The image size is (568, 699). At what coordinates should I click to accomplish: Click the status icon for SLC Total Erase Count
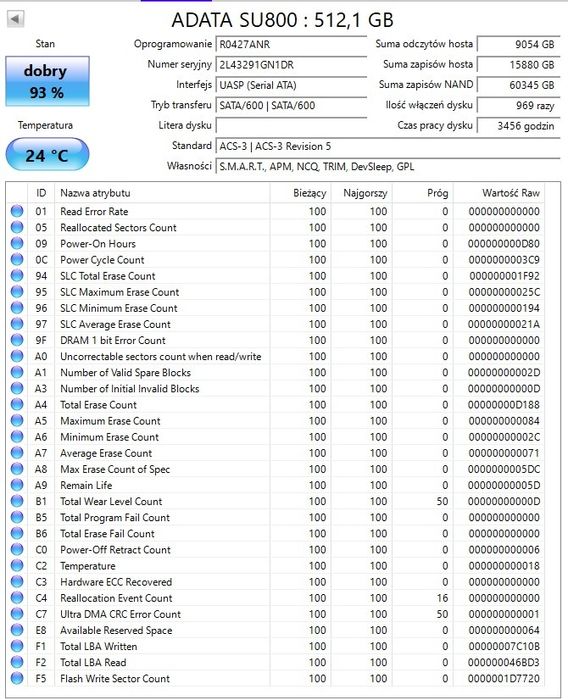(x=17, y=275)
